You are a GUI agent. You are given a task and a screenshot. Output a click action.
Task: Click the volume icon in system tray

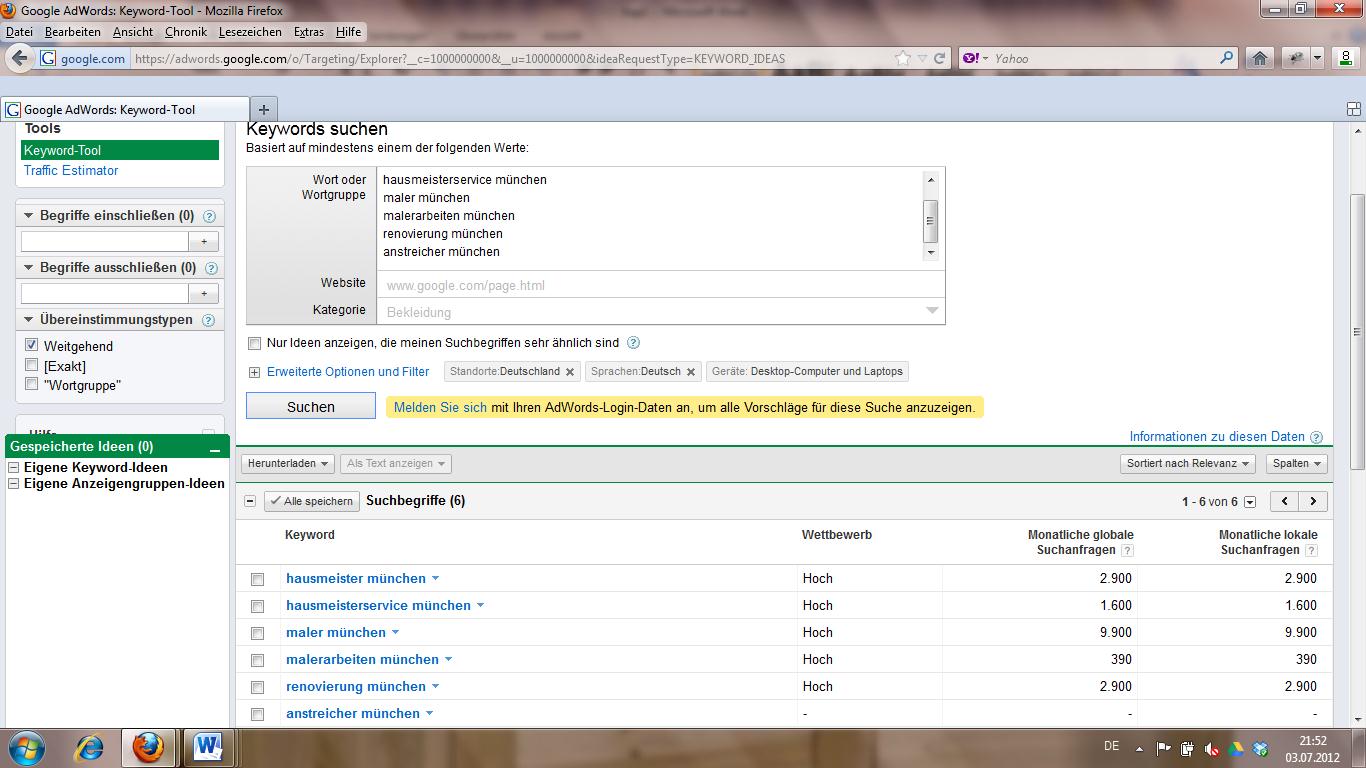(1211, 748)
